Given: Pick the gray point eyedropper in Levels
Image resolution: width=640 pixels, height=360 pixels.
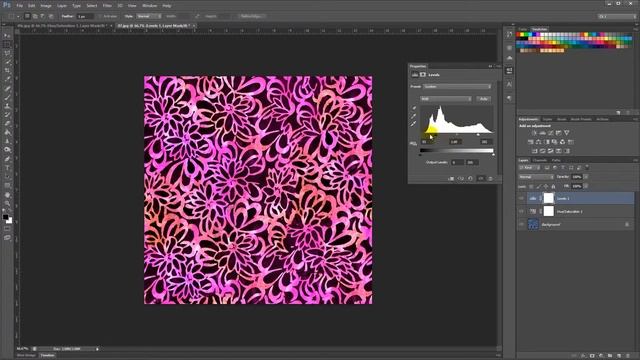Looking at the screenshot, I should (413, 116).
